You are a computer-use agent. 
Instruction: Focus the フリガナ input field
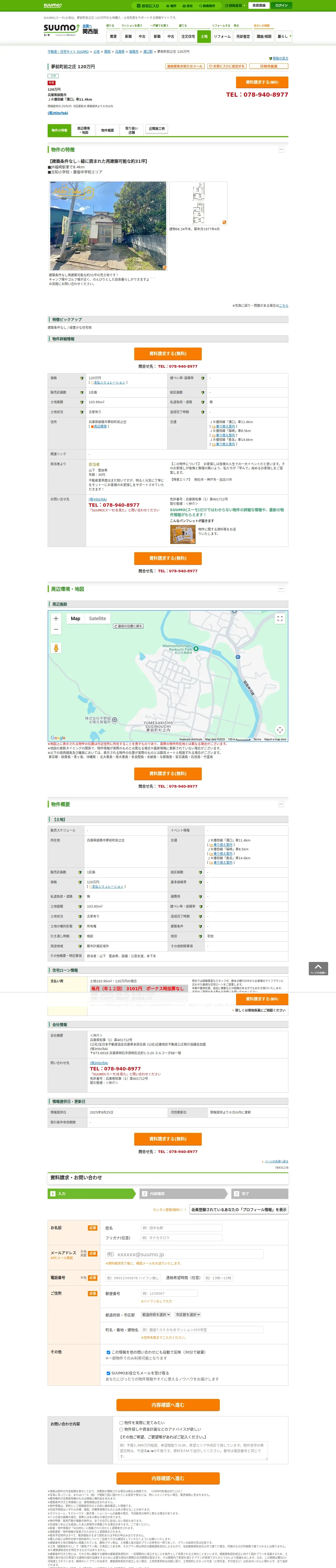tap(181, 1237)
